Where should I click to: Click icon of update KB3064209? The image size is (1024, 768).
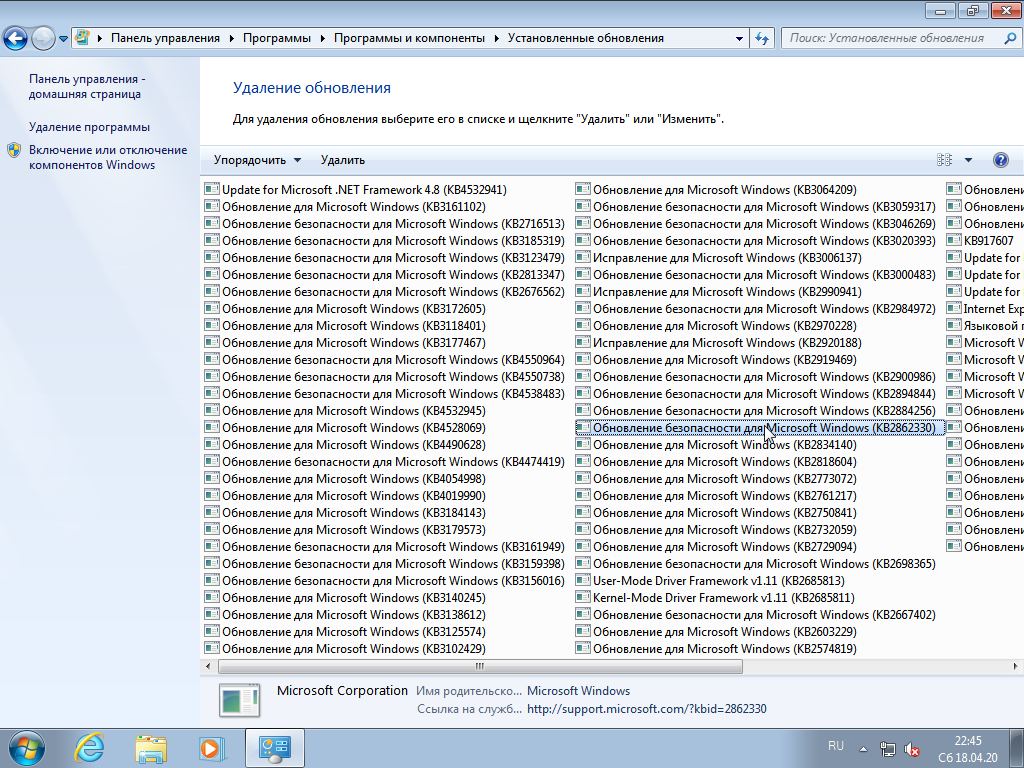(x=583, y=189)
